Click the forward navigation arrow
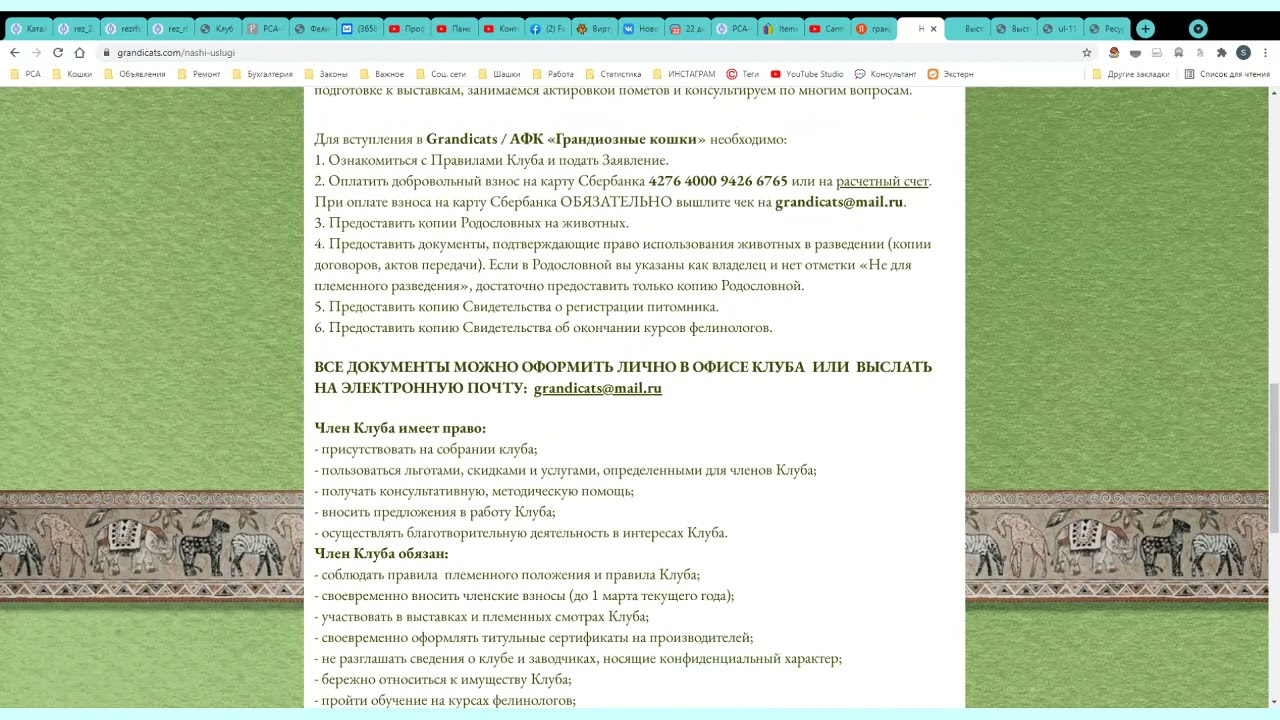The height and width of the screenshot is (720, 1280). coord(36,52)
